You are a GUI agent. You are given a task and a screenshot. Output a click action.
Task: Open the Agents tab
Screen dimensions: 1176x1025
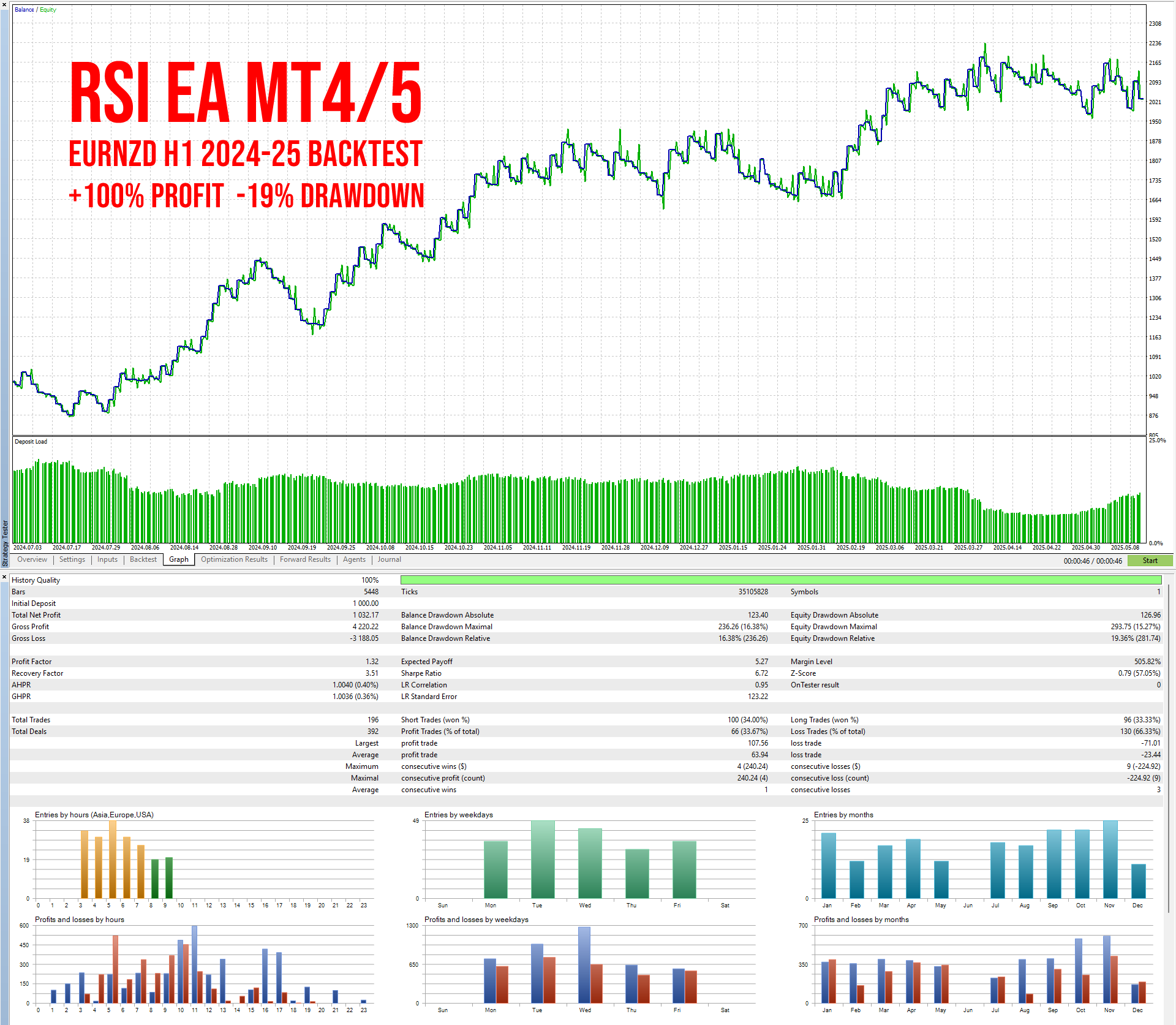pyautogui.click(x=354, y=559)
